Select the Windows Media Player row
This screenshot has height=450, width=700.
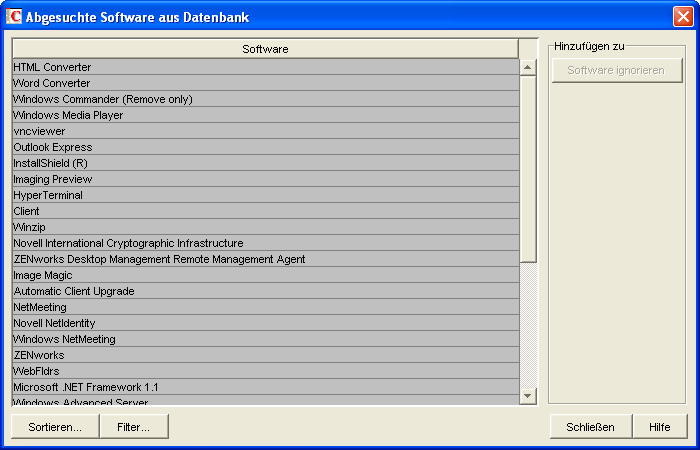(266, 115)
